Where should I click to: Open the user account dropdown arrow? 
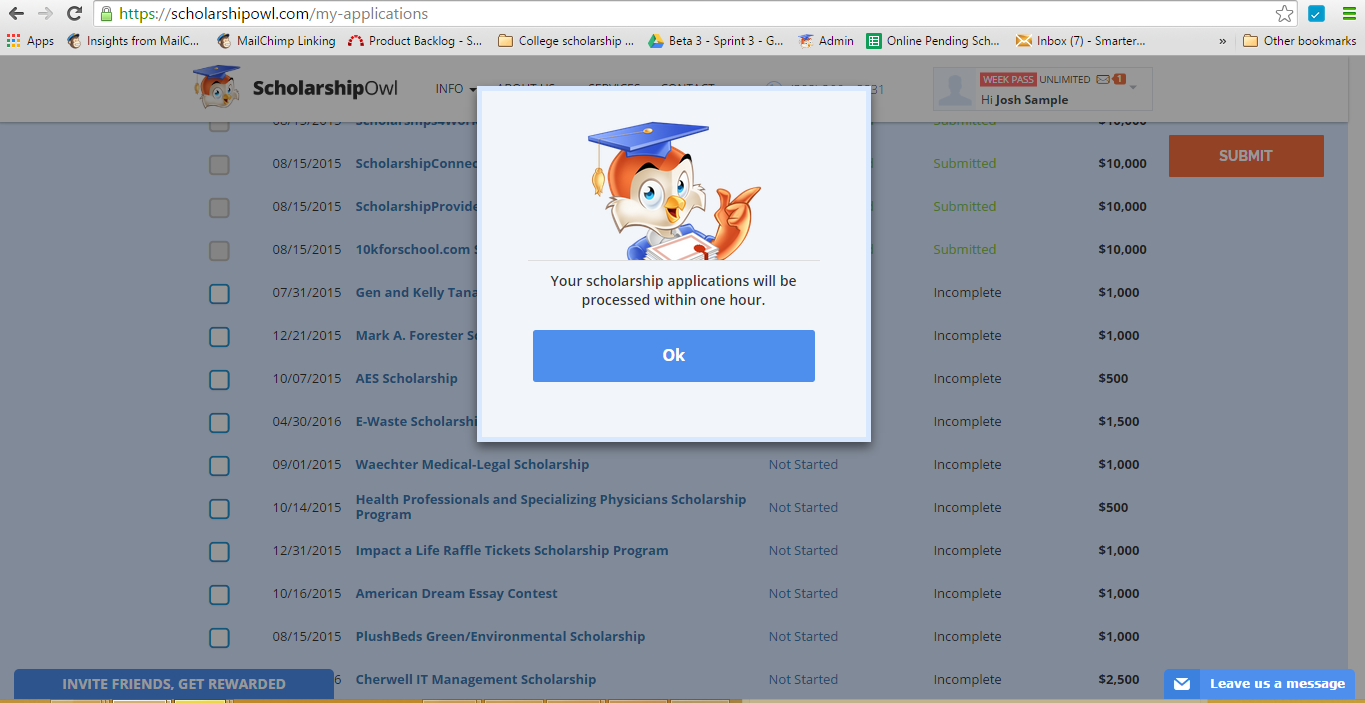1133,89
